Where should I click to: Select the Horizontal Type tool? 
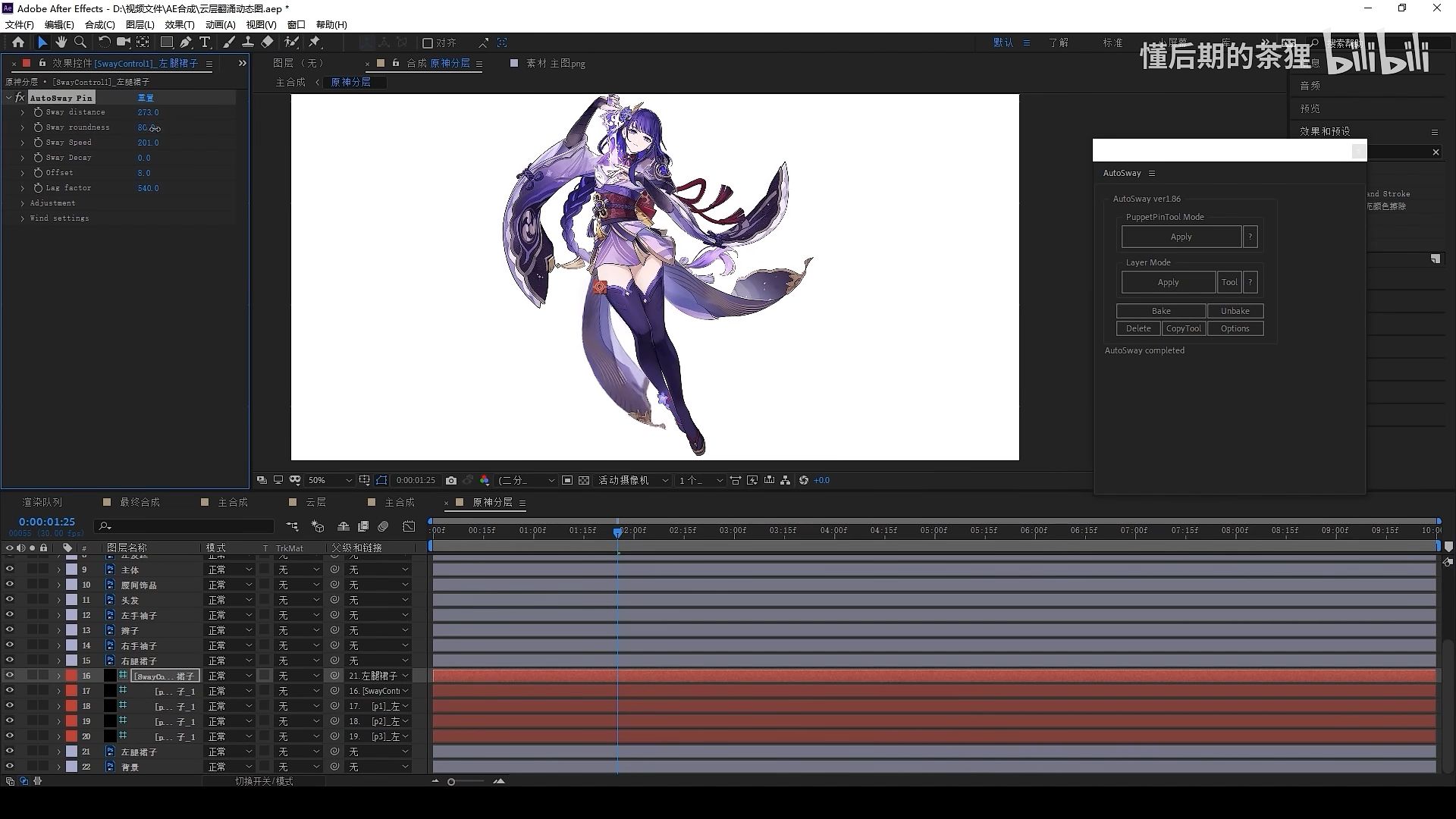[x=205, y=42]
